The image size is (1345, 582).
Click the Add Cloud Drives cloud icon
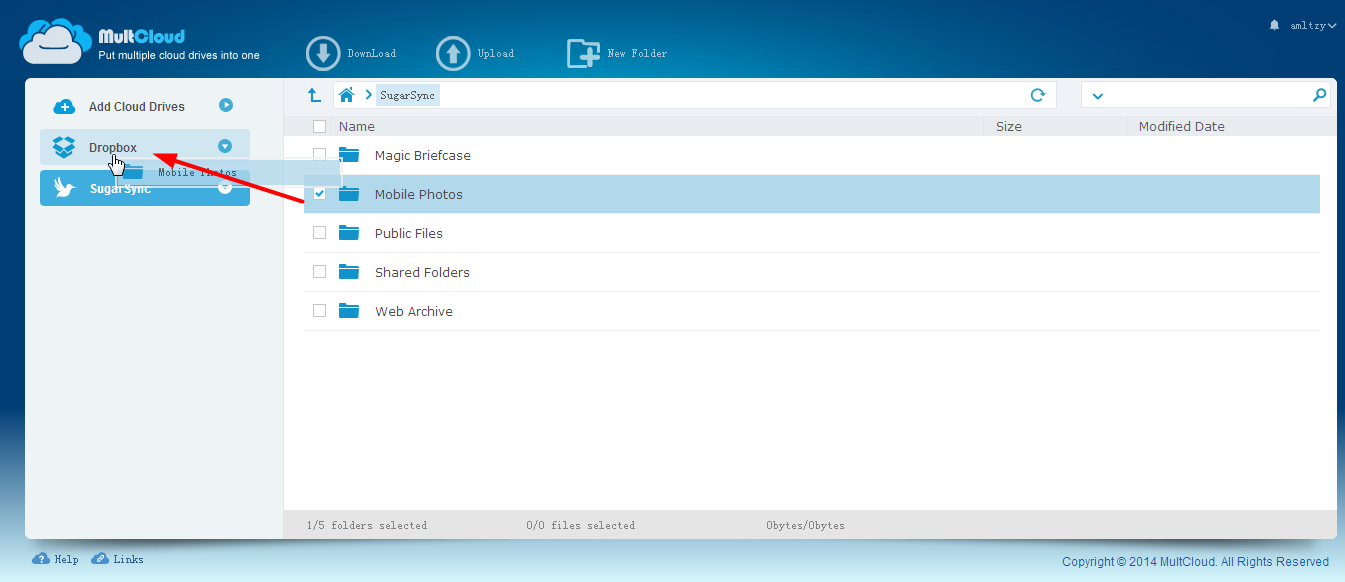click(x=64, y=106)
